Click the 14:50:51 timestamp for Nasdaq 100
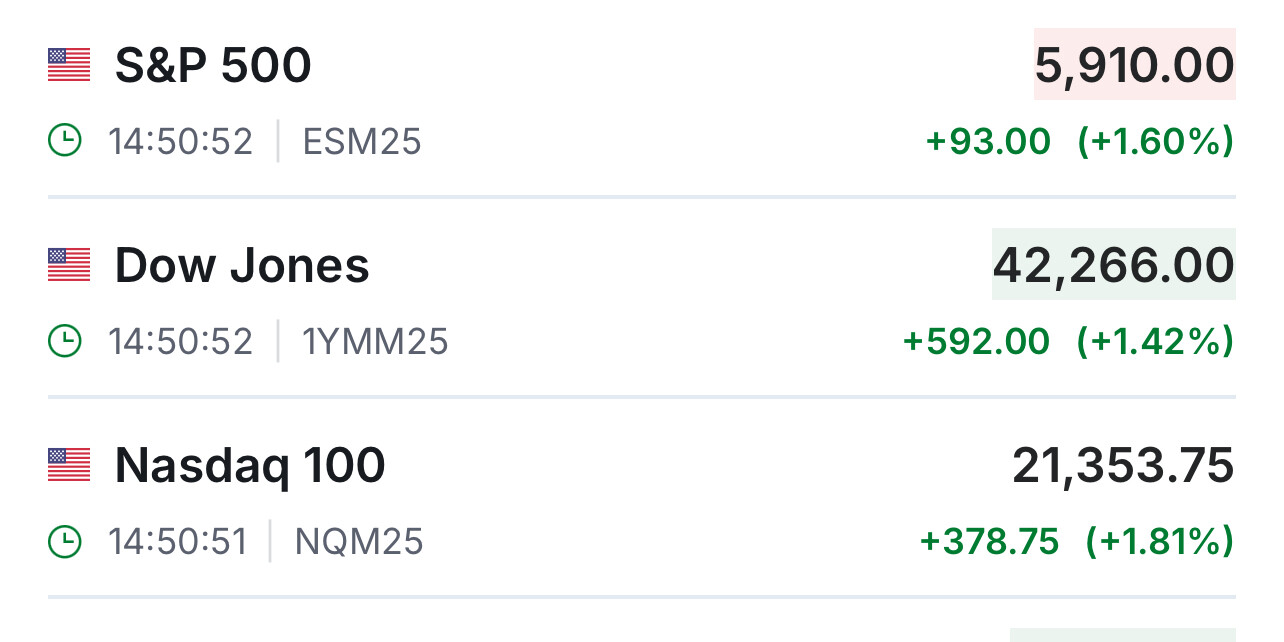The width and height of the screenshot is (1284, 642). tap(177, 541)
